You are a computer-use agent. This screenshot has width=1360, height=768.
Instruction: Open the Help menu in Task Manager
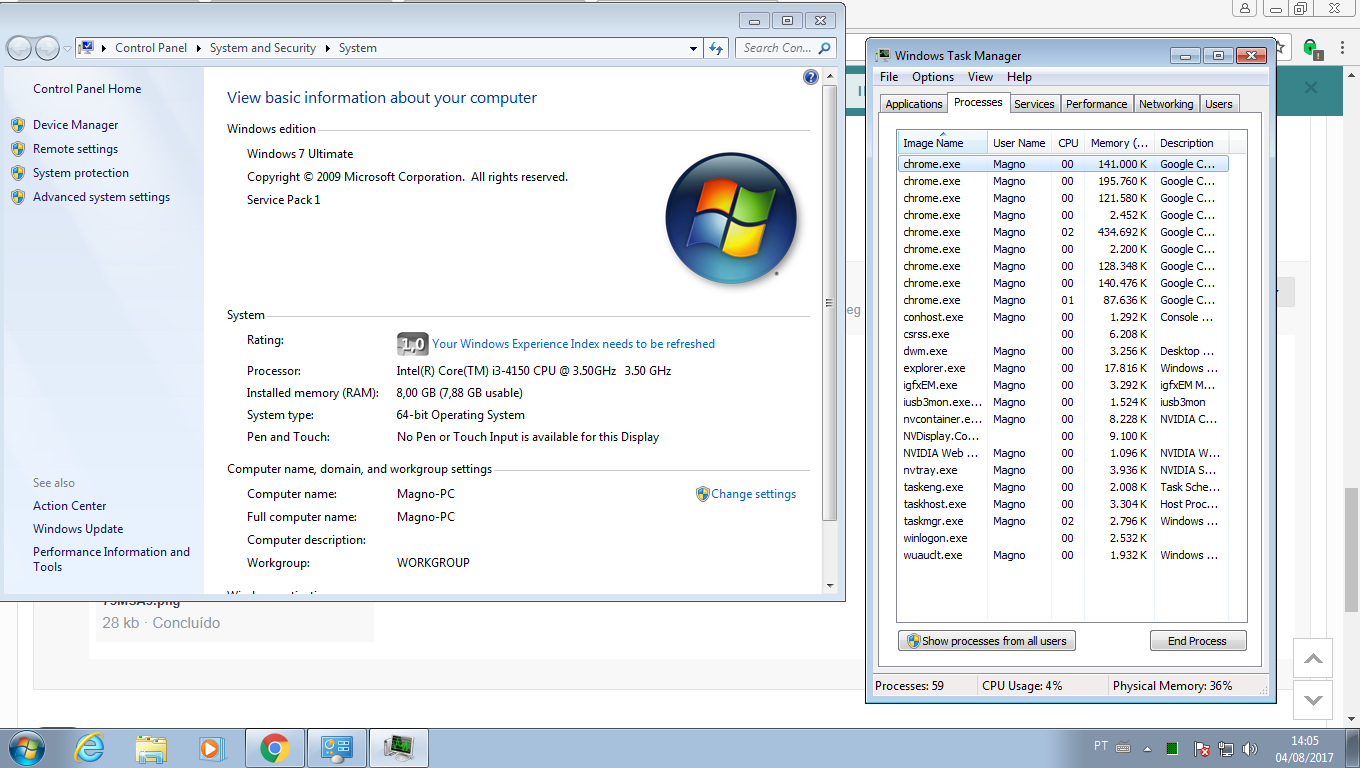[x=1020, y=77]
